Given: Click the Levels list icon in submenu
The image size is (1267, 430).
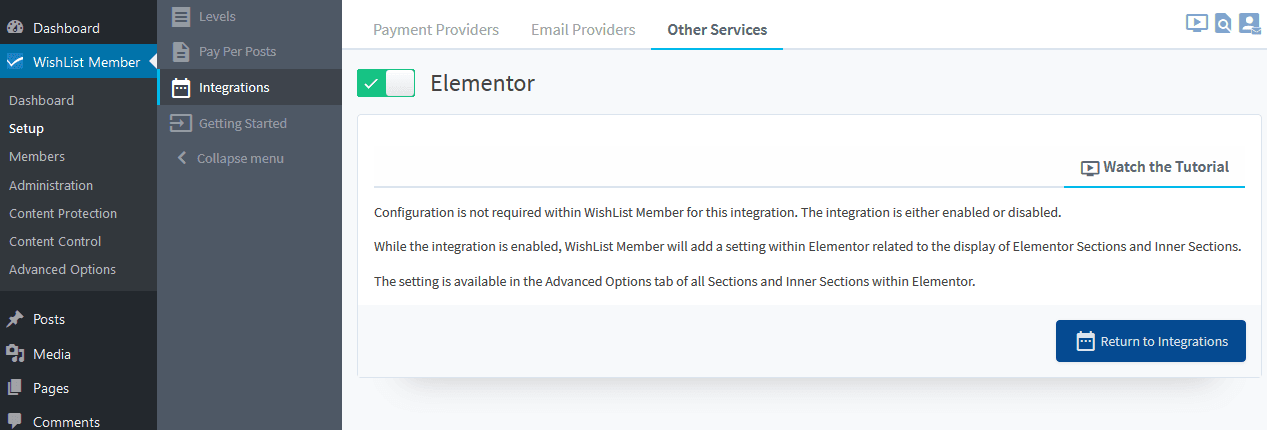Looking at the screenshot, I should tap(181, 16).
